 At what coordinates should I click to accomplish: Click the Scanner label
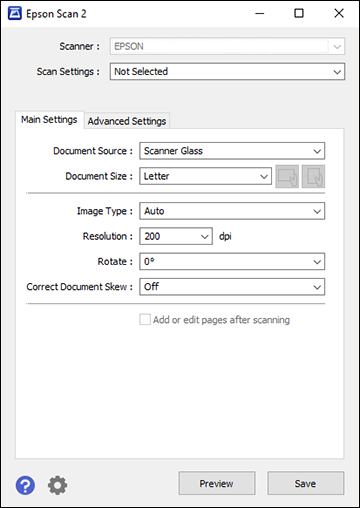[79, 46]
